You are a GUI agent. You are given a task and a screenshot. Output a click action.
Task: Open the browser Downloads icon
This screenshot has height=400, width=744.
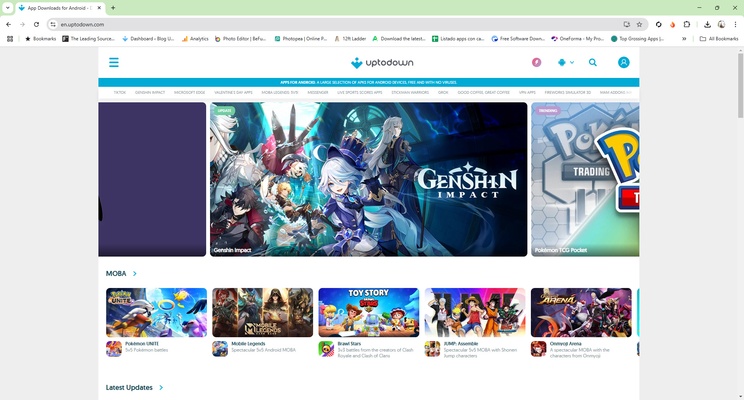click(x=707, y=24)
